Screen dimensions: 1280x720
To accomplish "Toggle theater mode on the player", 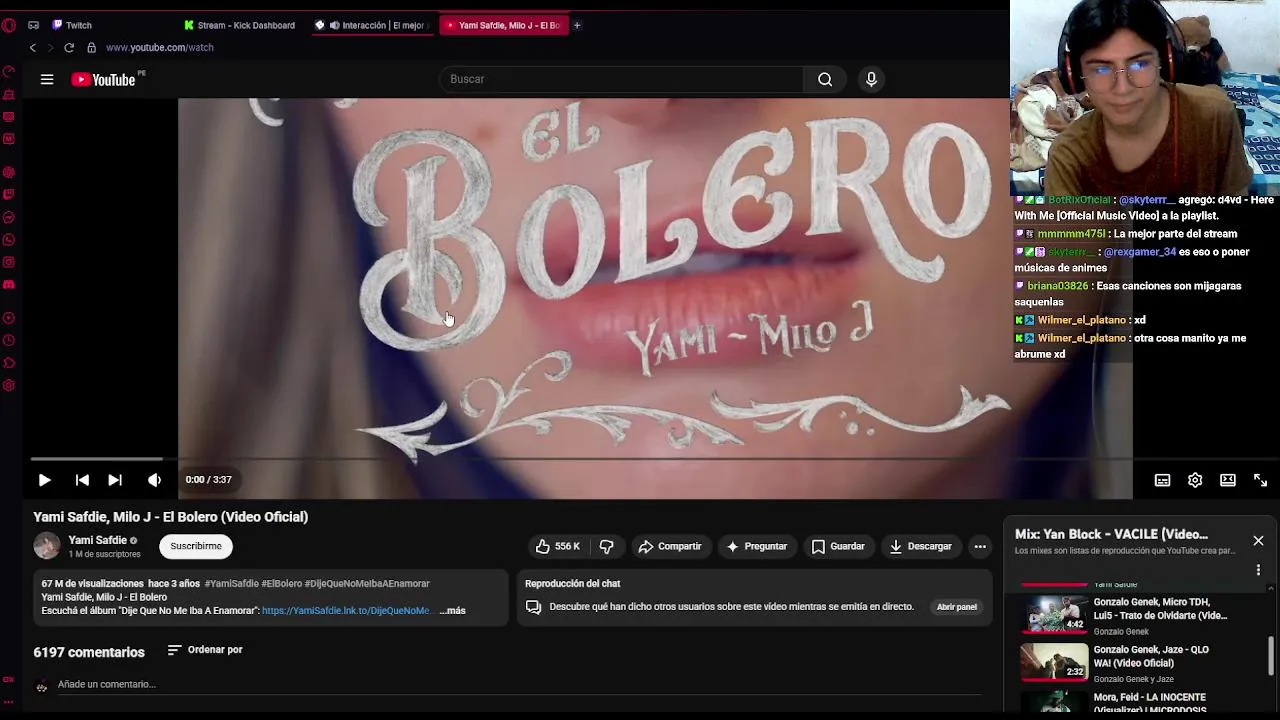I will coord(1228,480).
